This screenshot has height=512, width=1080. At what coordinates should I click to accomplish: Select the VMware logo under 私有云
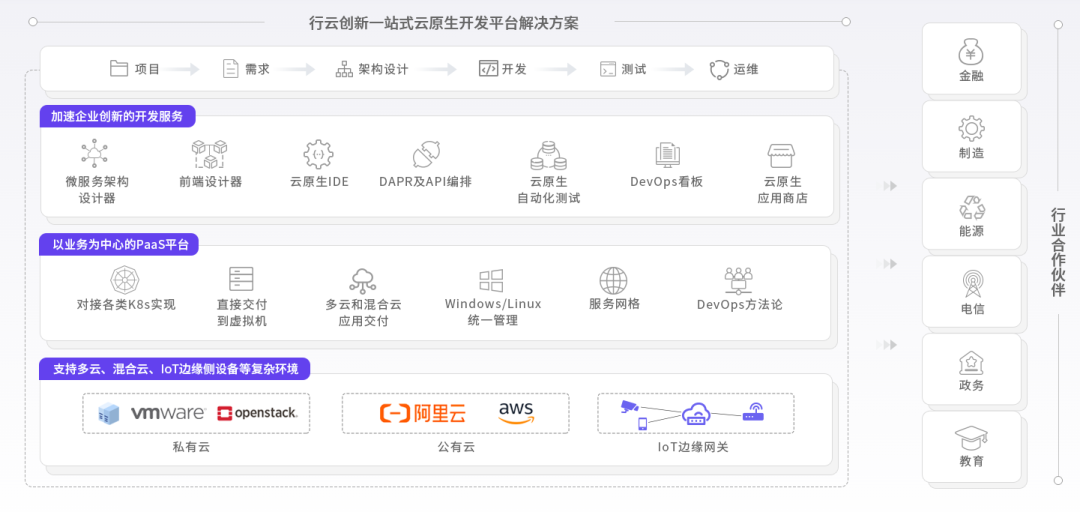pyautogui.click(x=168, y=412)
